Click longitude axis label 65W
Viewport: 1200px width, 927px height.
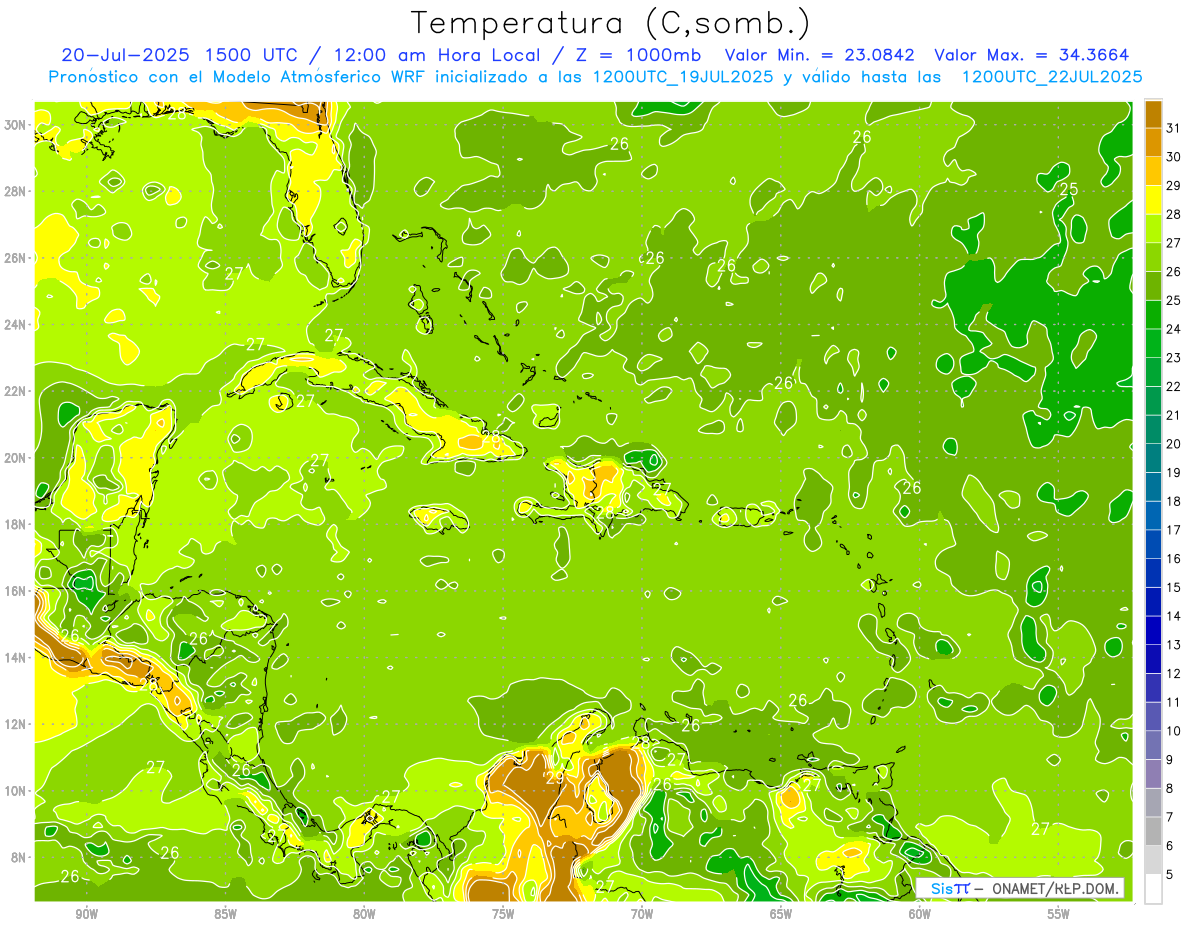tap(781, 914)
